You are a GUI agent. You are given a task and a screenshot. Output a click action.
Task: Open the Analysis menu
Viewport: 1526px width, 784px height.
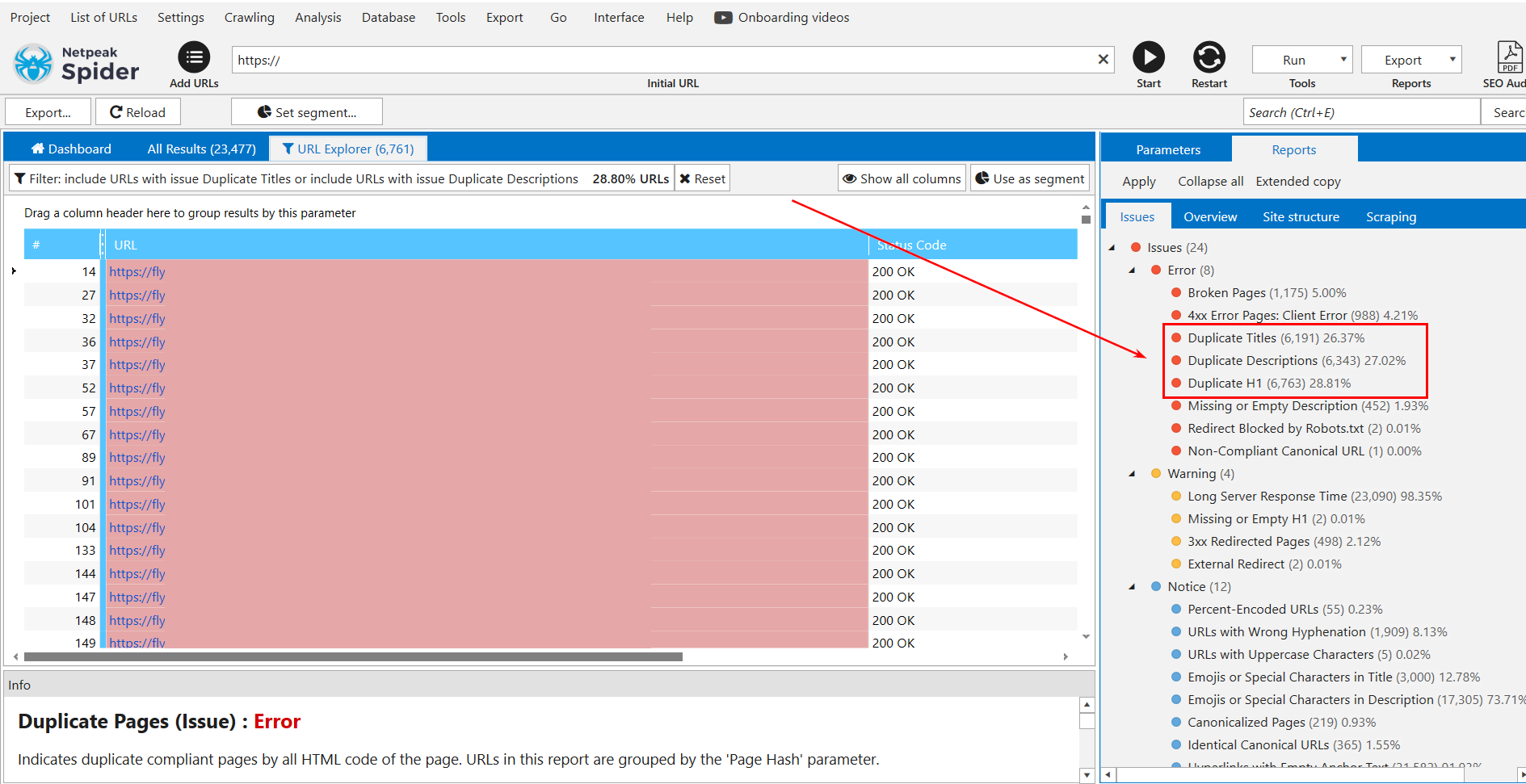tap(317, 17)
